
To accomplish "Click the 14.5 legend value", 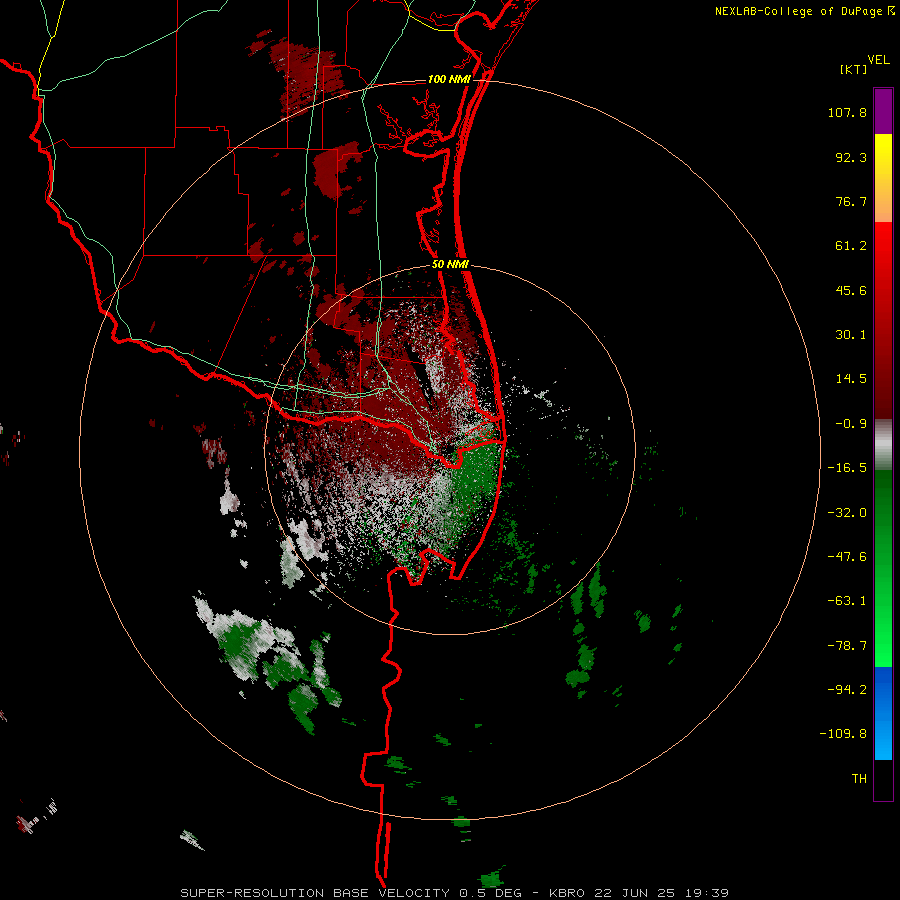I will point(851,379).
